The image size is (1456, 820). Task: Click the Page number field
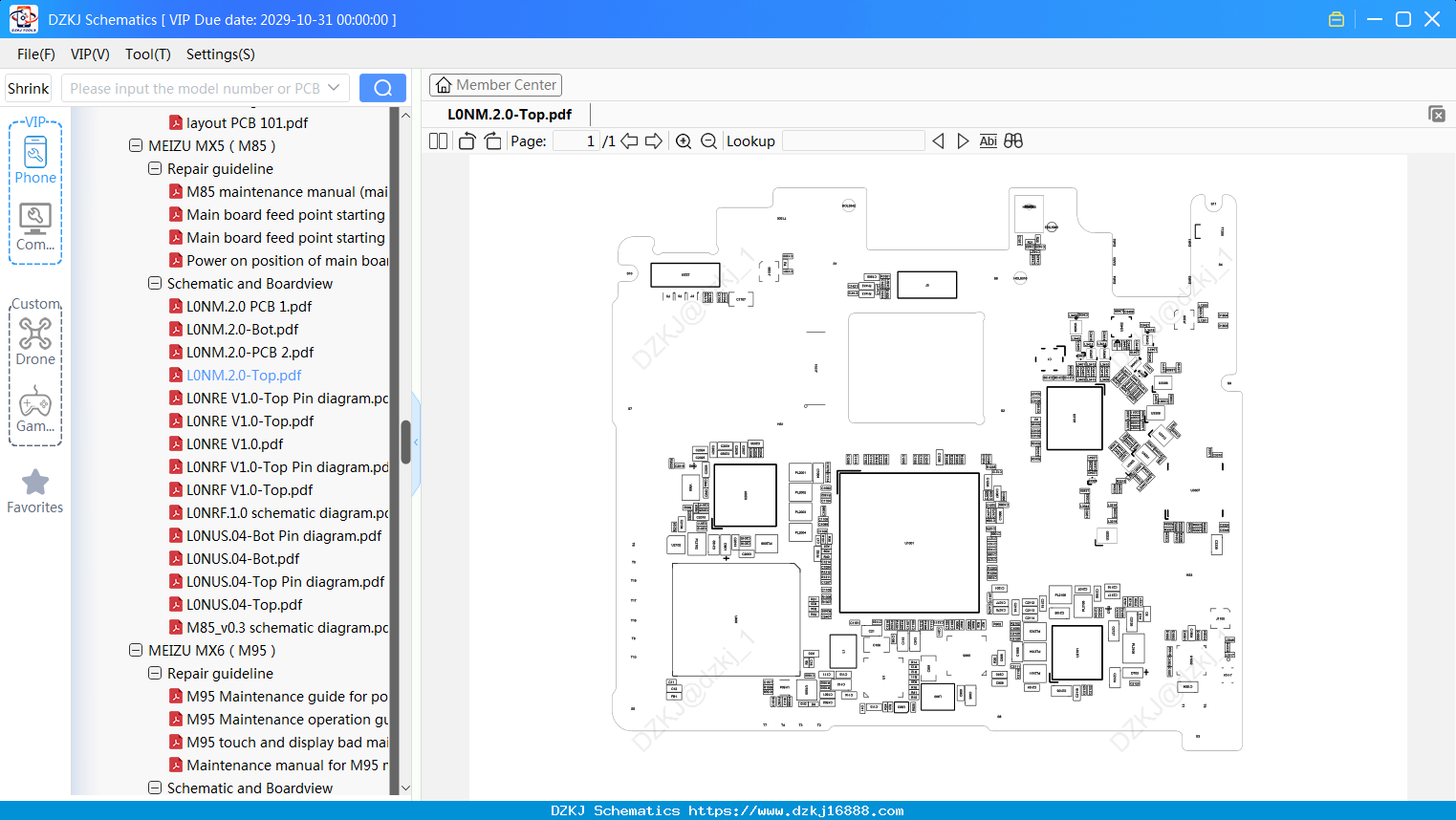point(576,141)
